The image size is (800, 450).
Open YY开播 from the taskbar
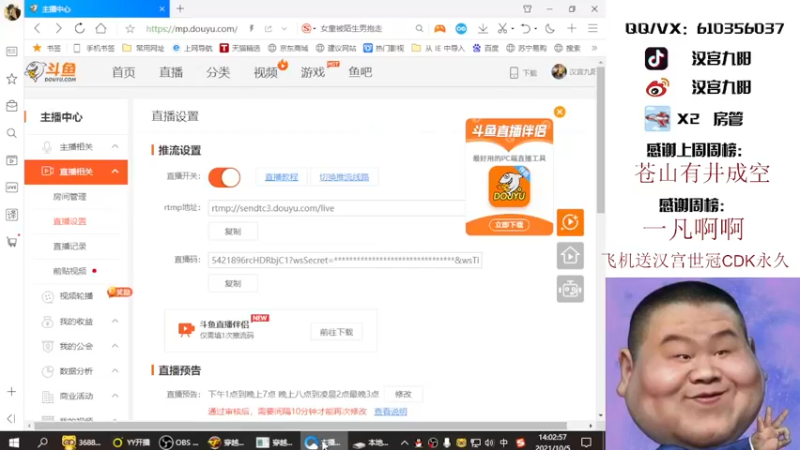pos(131,442)
